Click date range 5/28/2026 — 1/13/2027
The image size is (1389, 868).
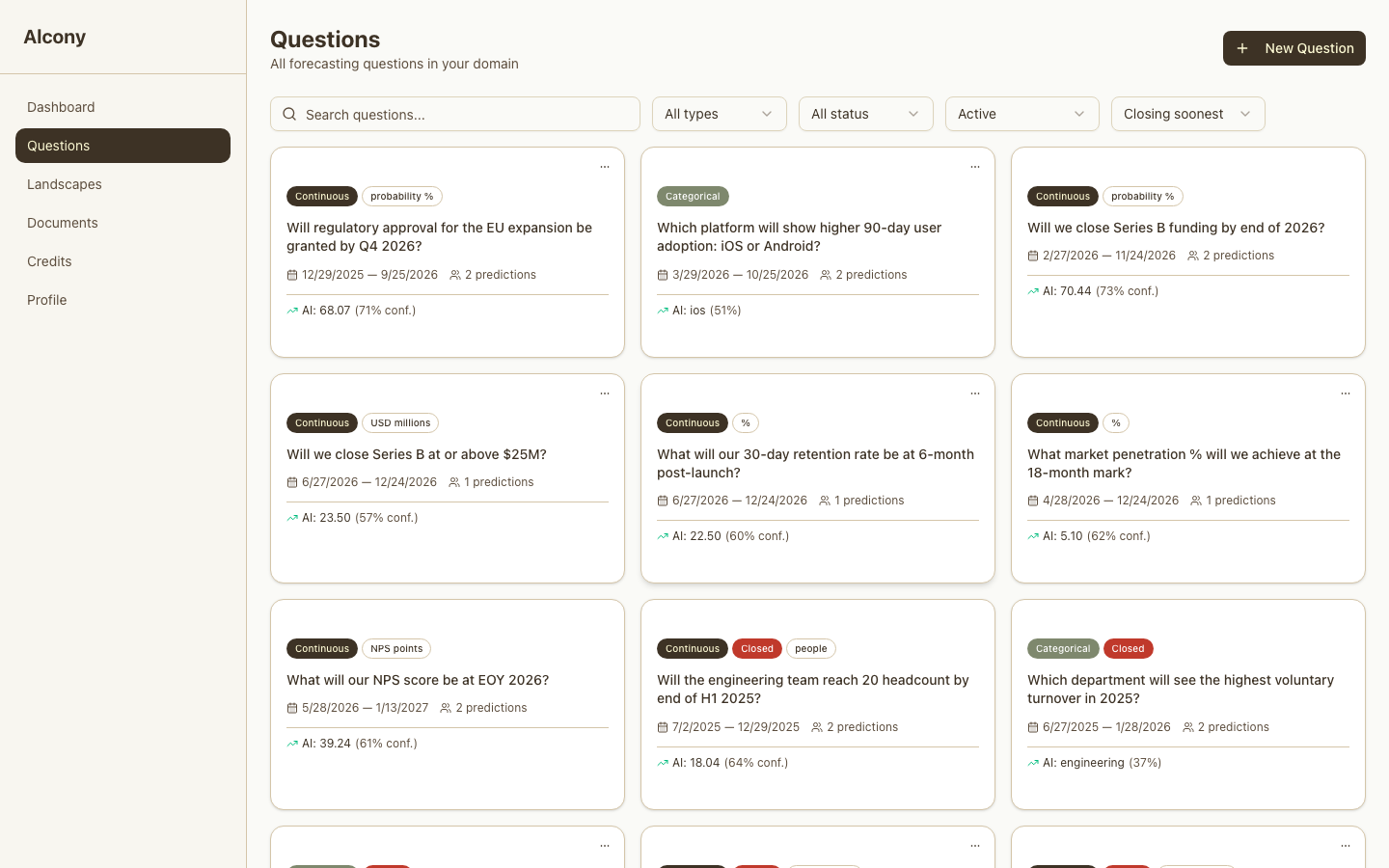click(365, 708)
